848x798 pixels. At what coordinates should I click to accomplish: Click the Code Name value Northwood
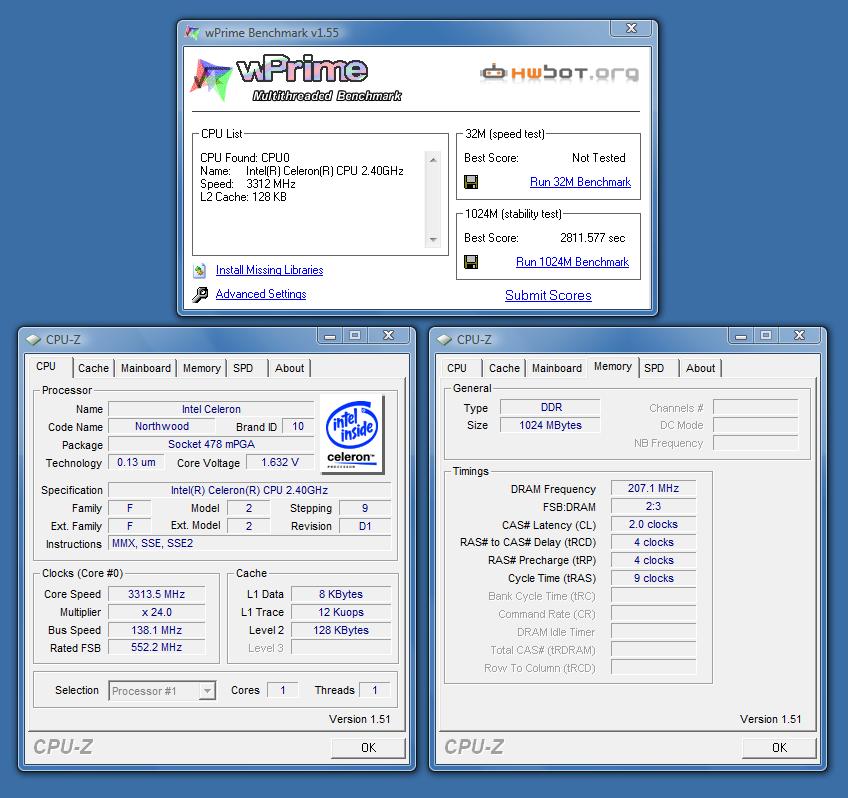coord(162,426)
